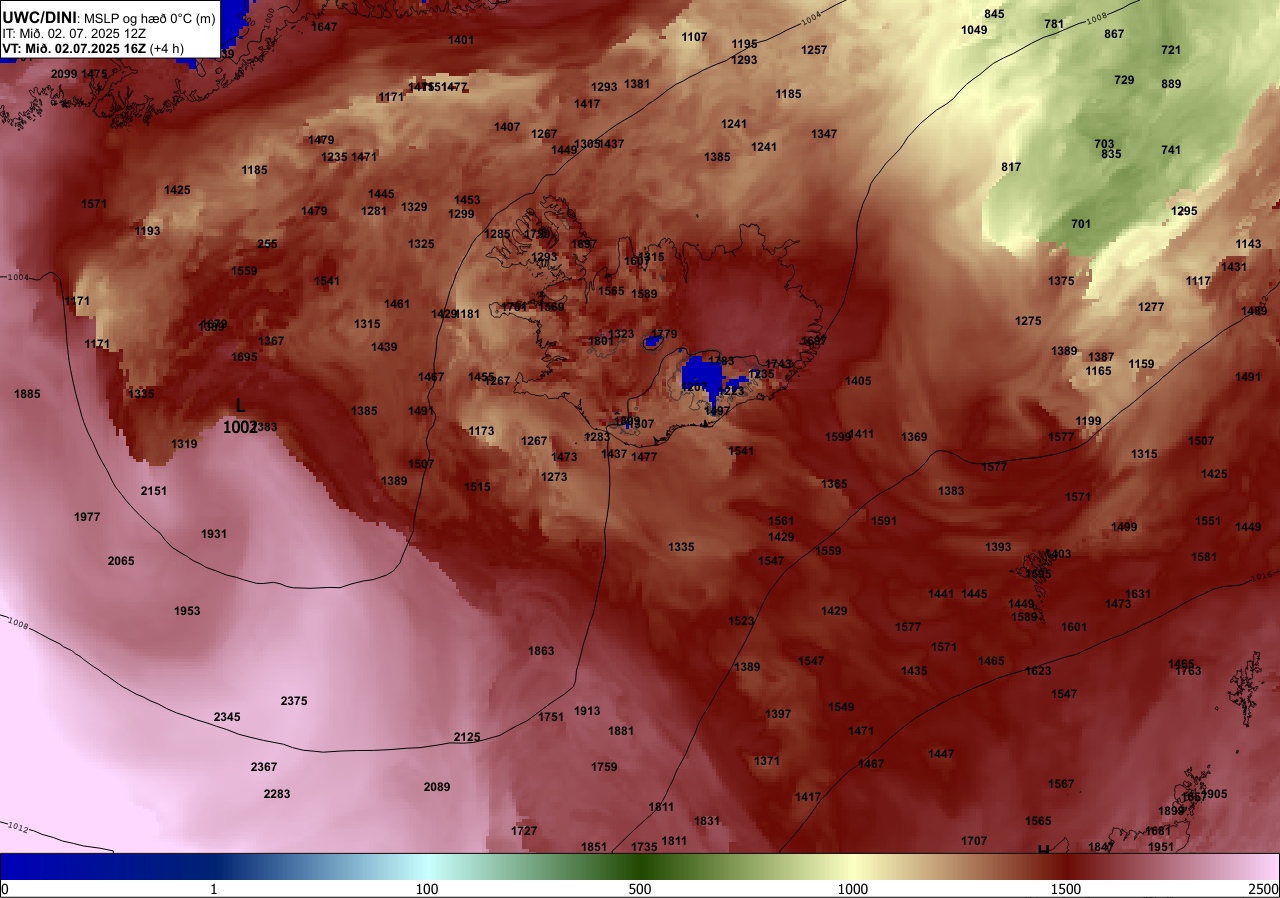Click the height value 729

pyautogui.click(x=1124, y=80)
